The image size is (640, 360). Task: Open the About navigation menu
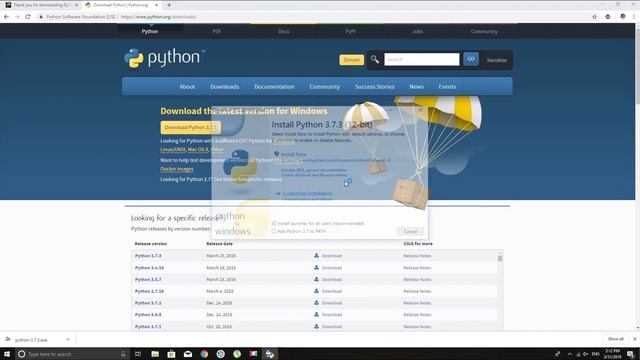(187, 87)
